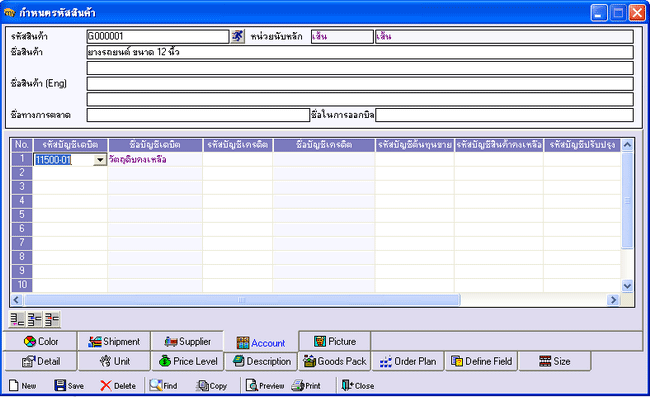Open the Supplier tab
Image resolution: width=650 pixels, height=397 pixels.
point(187,341)
